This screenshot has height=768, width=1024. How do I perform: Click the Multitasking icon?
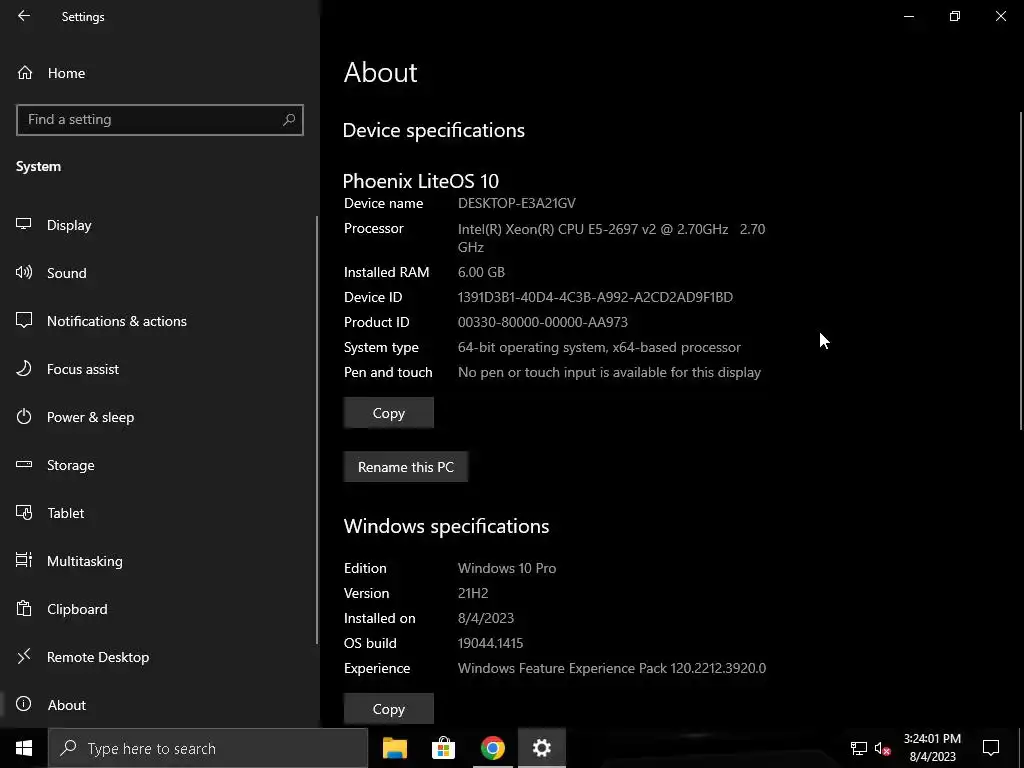24,560
